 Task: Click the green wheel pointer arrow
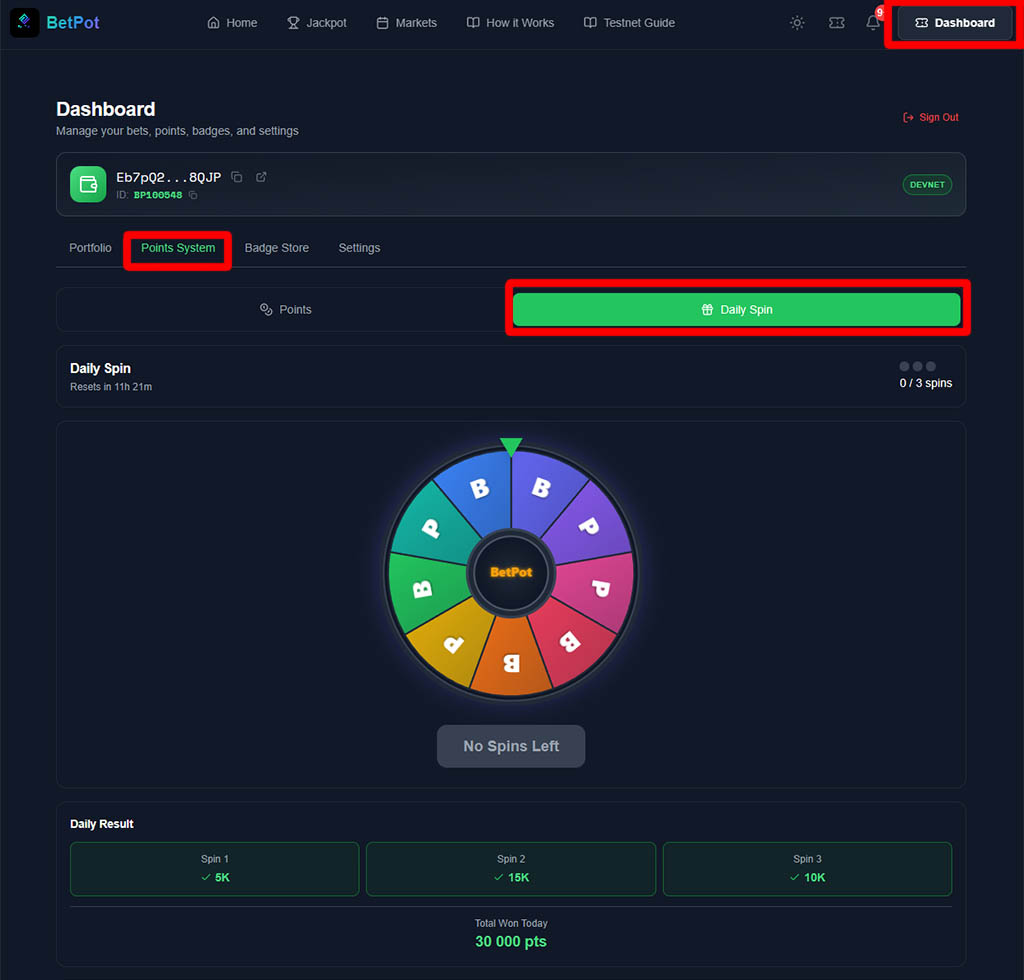511,446
